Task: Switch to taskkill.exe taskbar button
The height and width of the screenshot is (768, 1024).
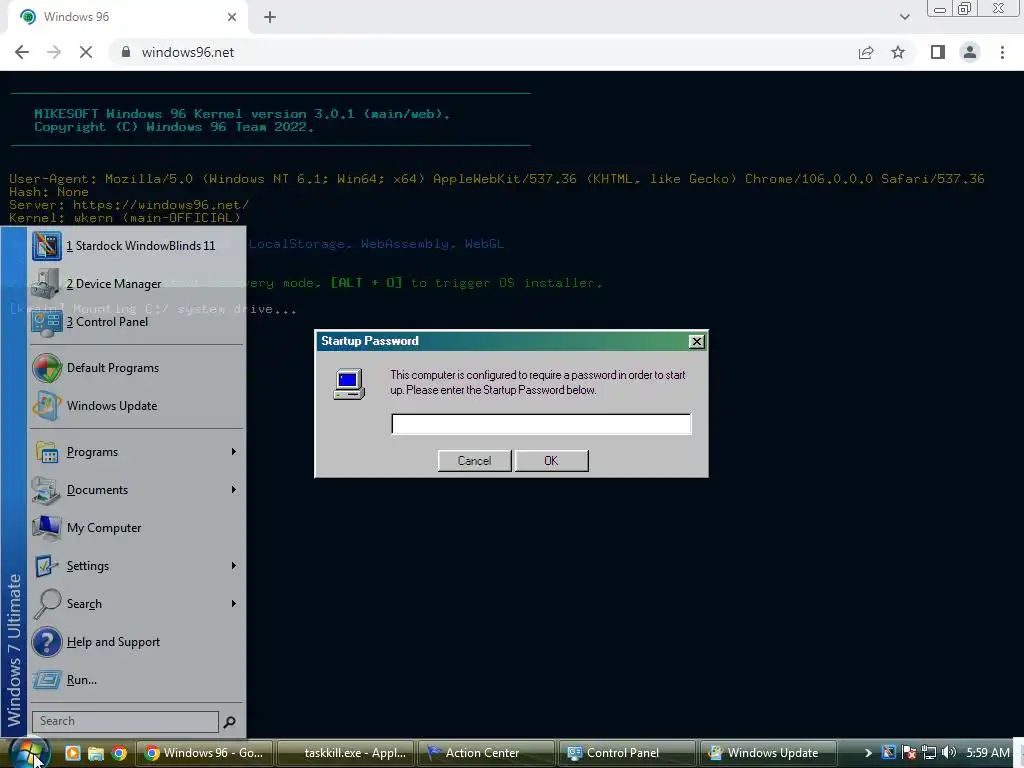Action: point(346,753)
